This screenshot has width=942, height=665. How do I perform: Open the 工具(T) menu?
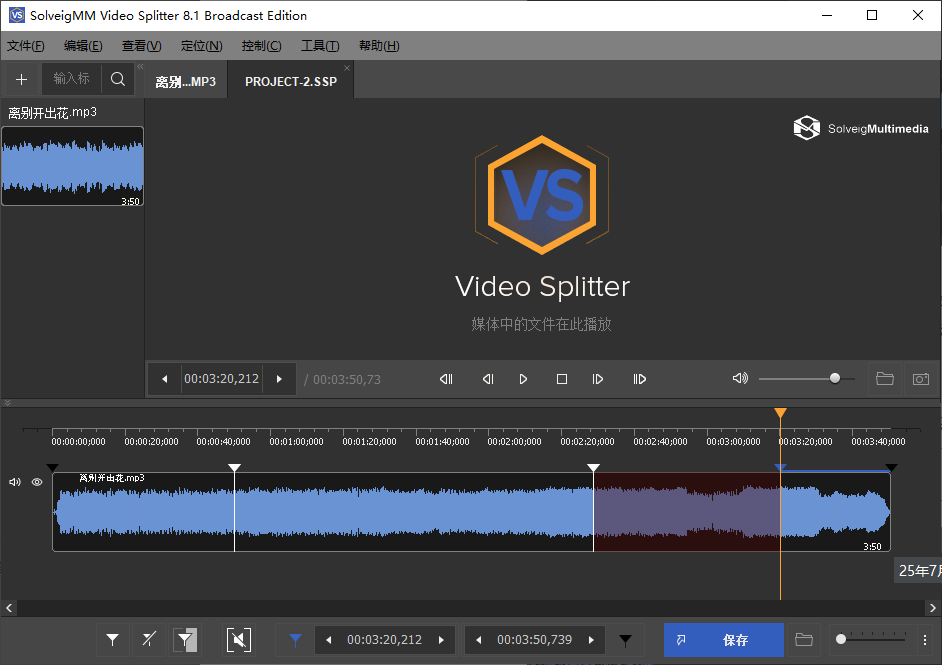click(x=320, y=46)
